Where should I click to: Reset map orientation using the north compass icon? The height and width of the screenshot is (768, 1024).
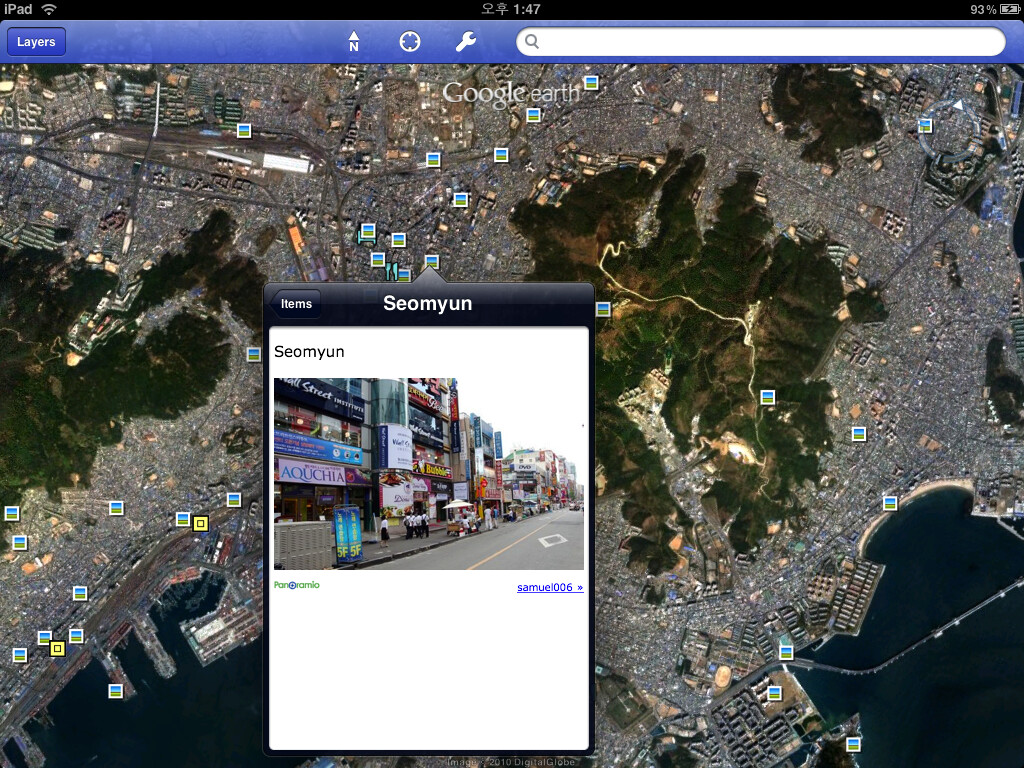point(354,42)
